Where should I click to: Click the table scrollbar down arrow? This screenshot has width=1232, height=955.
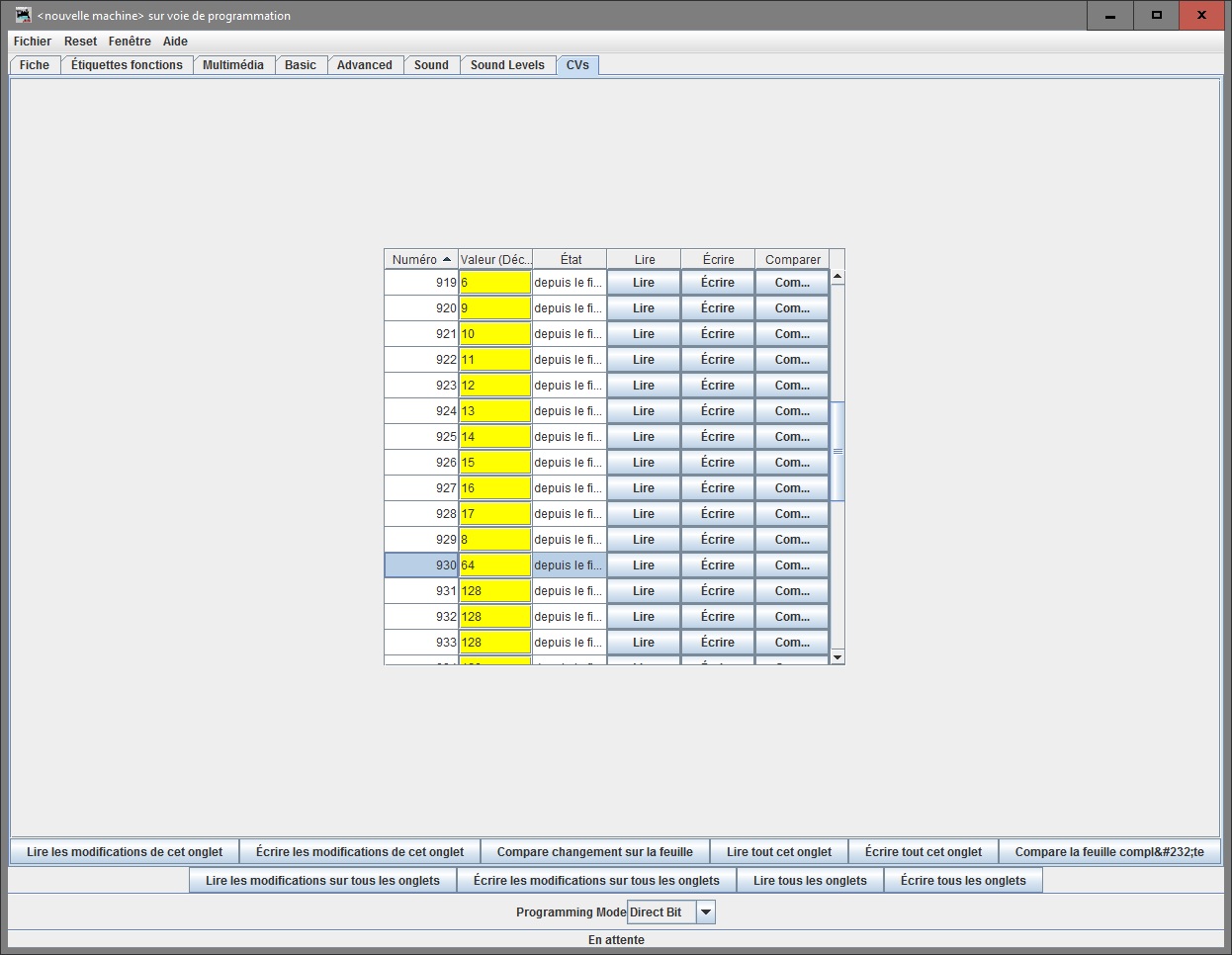tap(837, 657)
